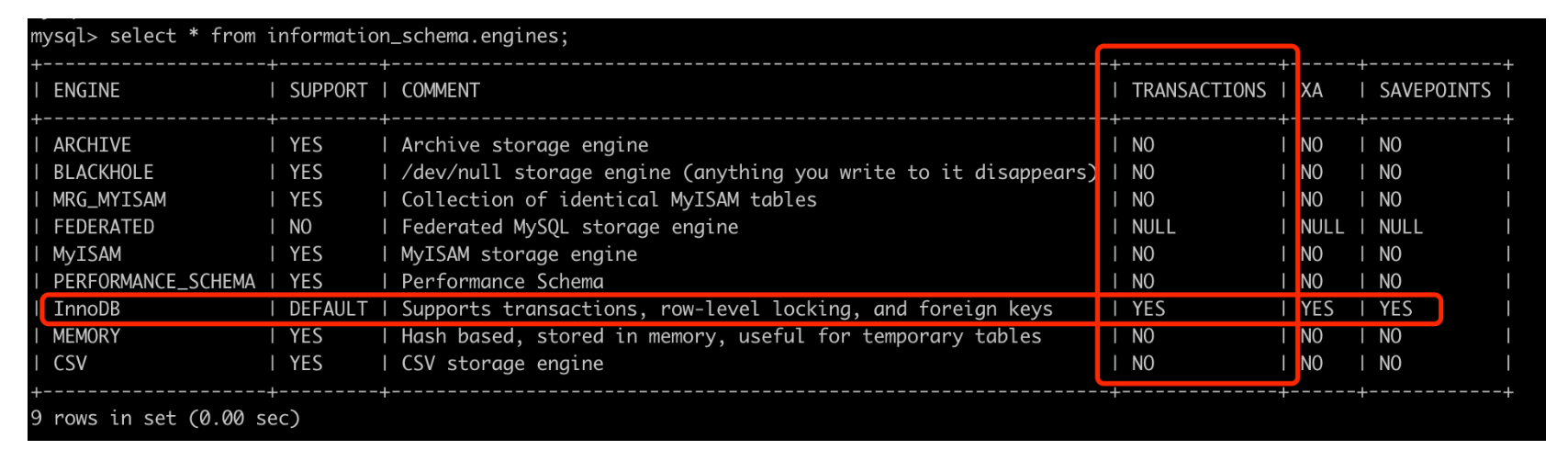Select the ARCHIVE engine row name
This screenshot has height=461, width=1568.
92,144
